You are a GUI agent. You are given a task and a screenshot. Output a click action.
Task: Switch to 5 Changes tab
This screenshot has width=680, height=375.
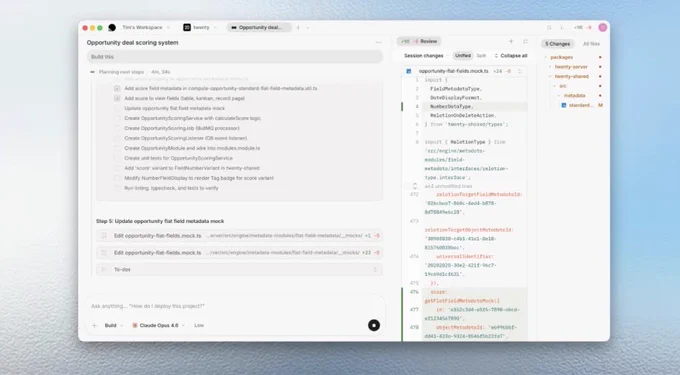pyautogui.click(x=557, y=44)
